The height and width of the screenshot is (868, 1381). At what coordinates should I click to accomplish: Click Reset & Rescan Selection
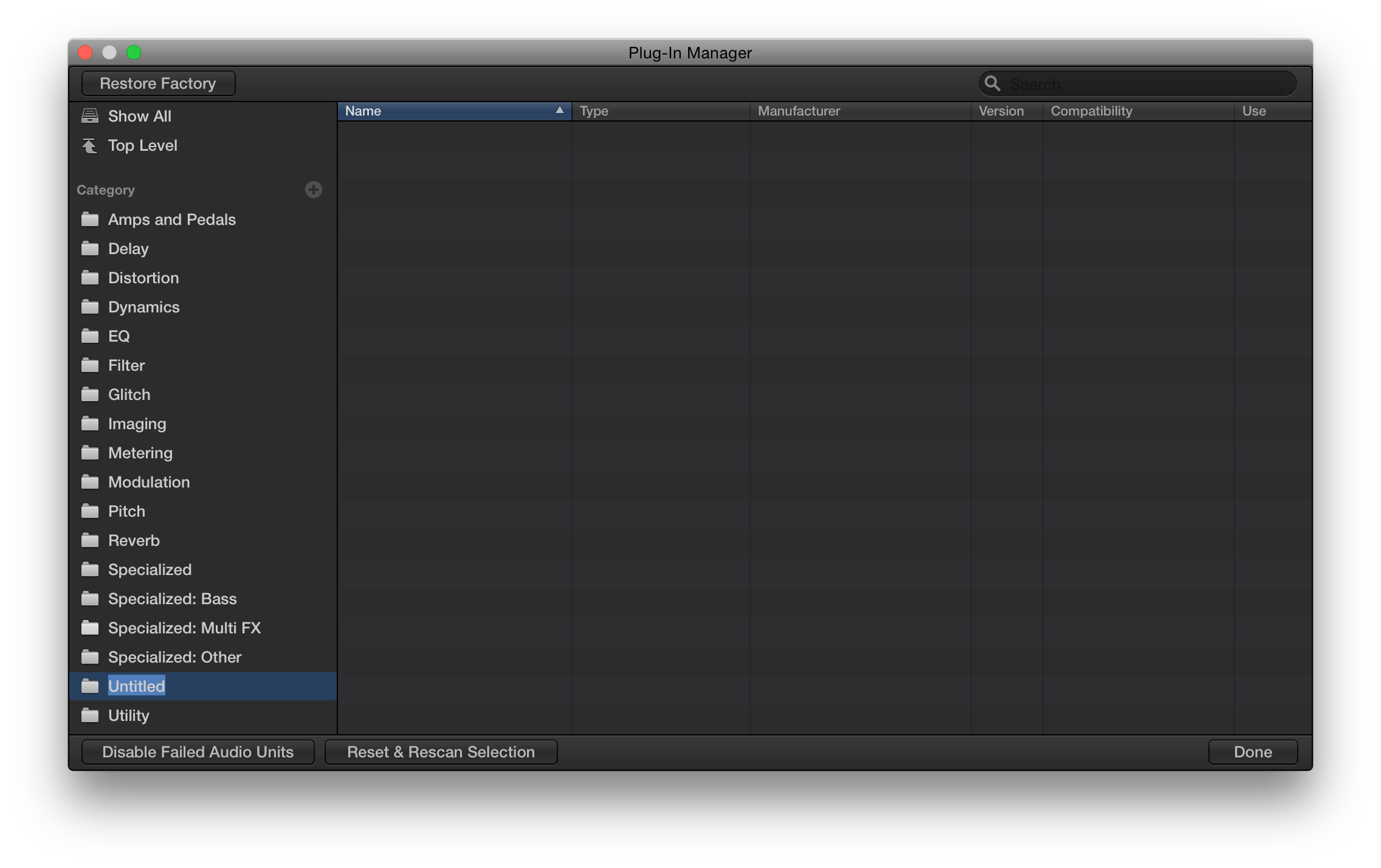tap(441, 751)
